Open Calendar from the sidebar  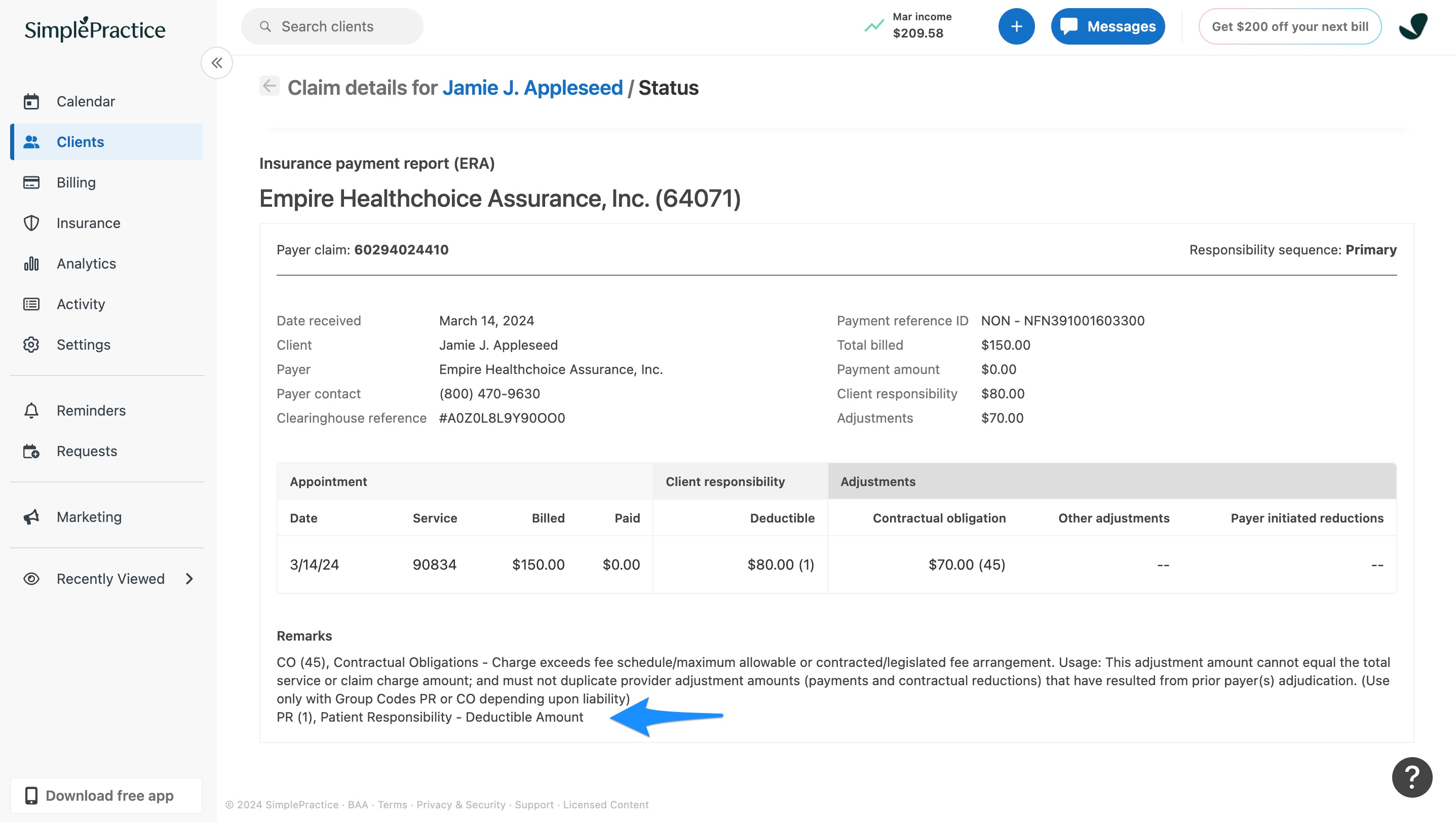[106, 101]
